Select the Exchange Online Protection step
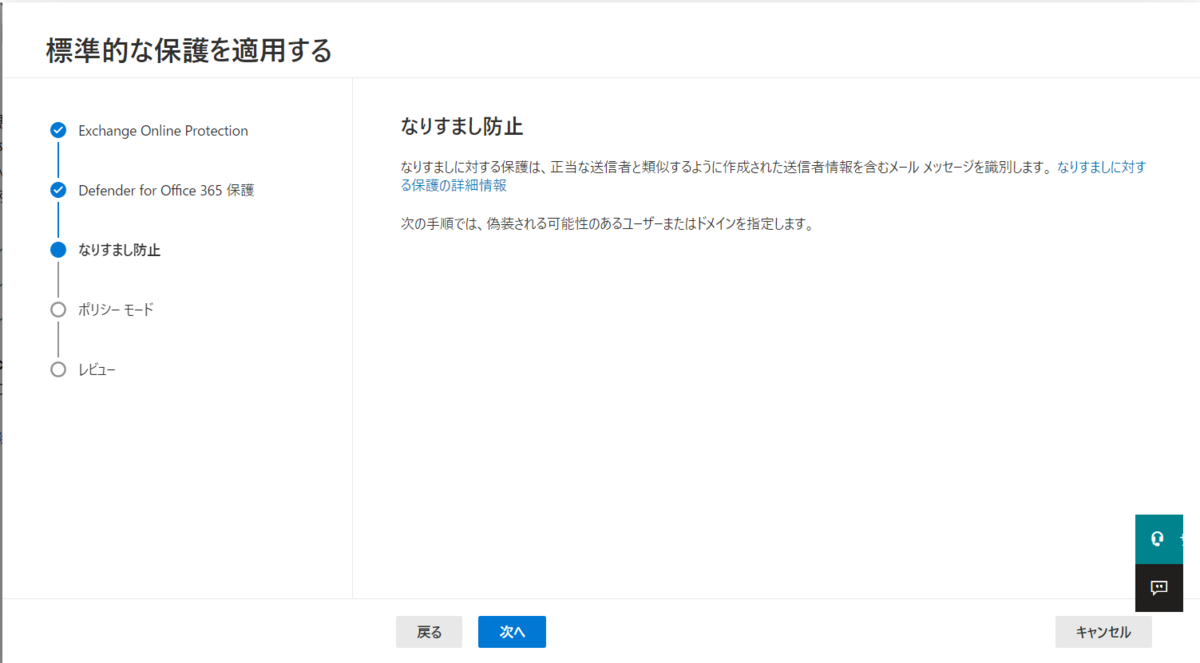 click(163, 131)
